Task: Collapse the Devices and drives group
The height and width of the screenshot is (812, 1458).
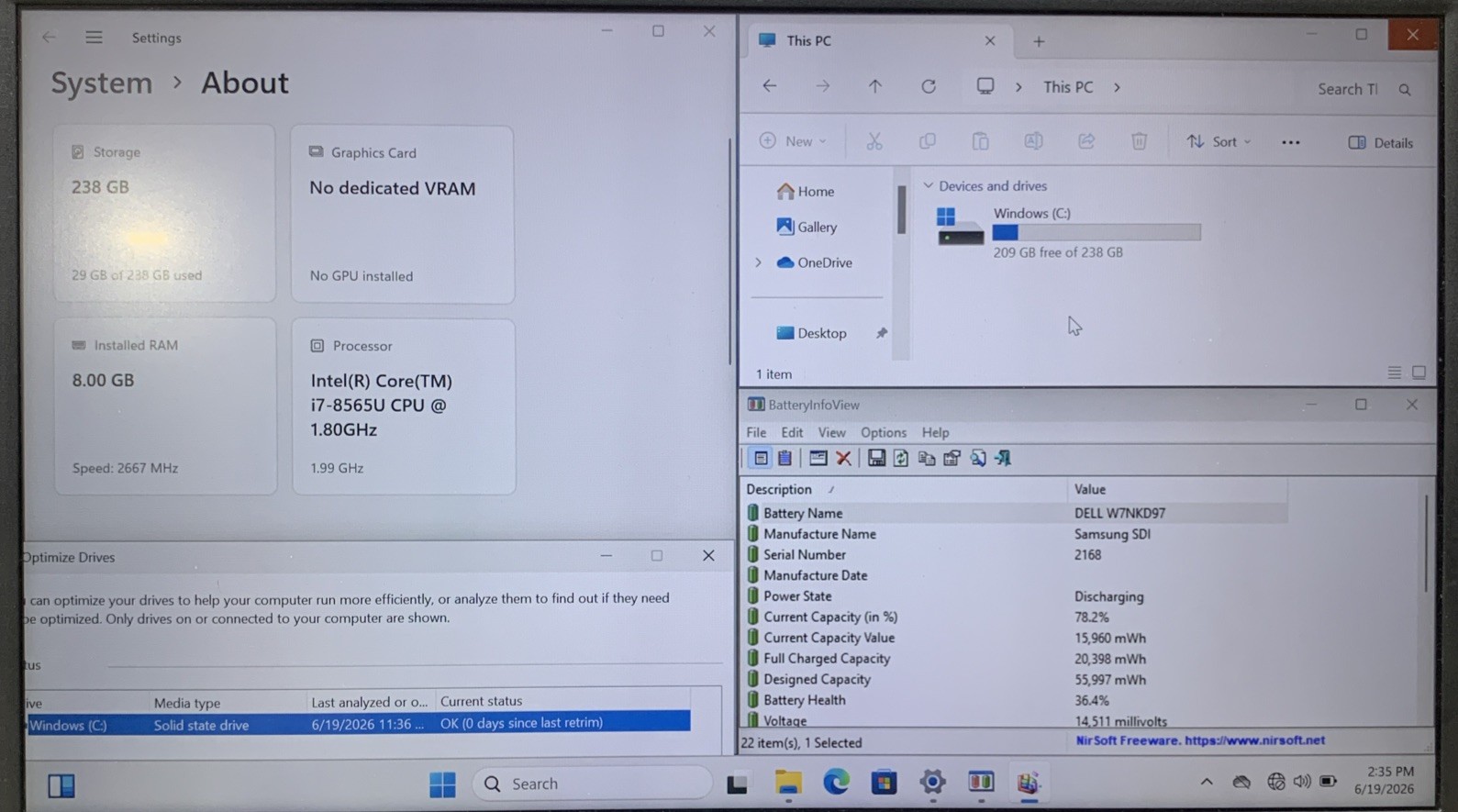Action: pos(929,185)
